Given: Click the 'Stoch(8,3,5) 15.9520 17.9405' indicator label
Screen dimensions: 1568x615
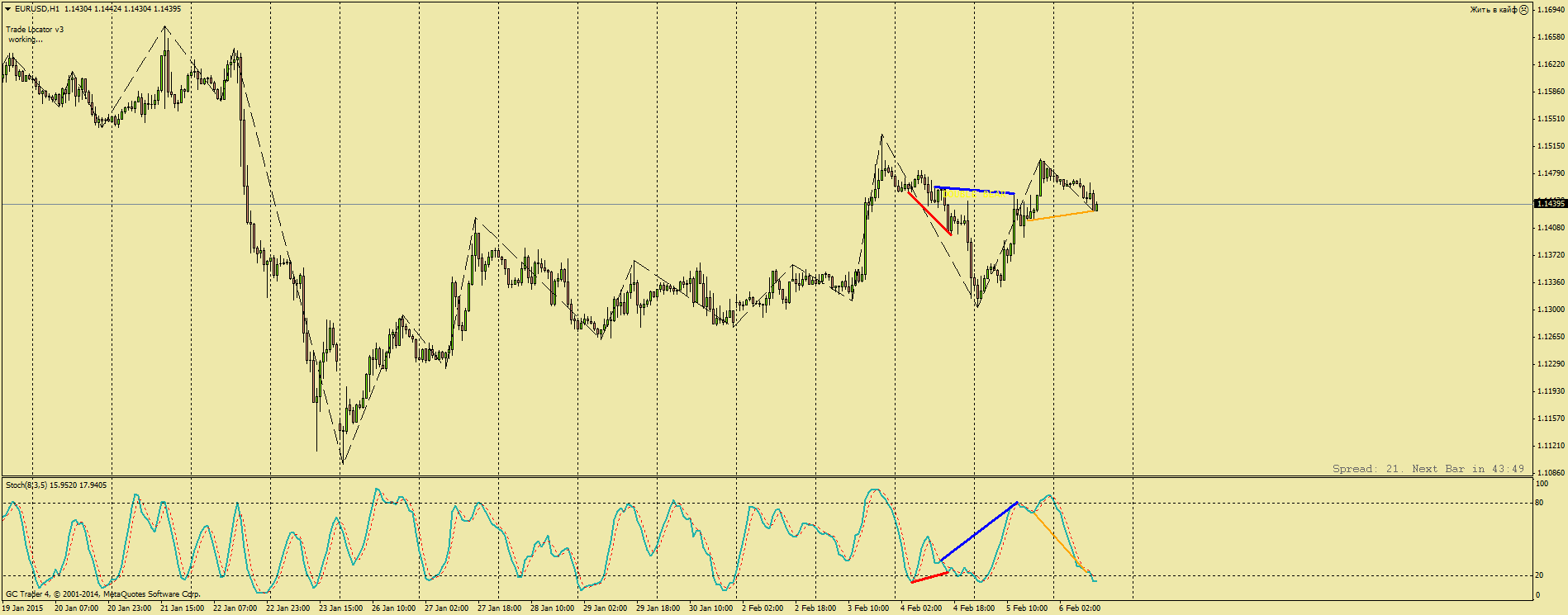Looking at the screenshot, I should click(x=56, y=485).
